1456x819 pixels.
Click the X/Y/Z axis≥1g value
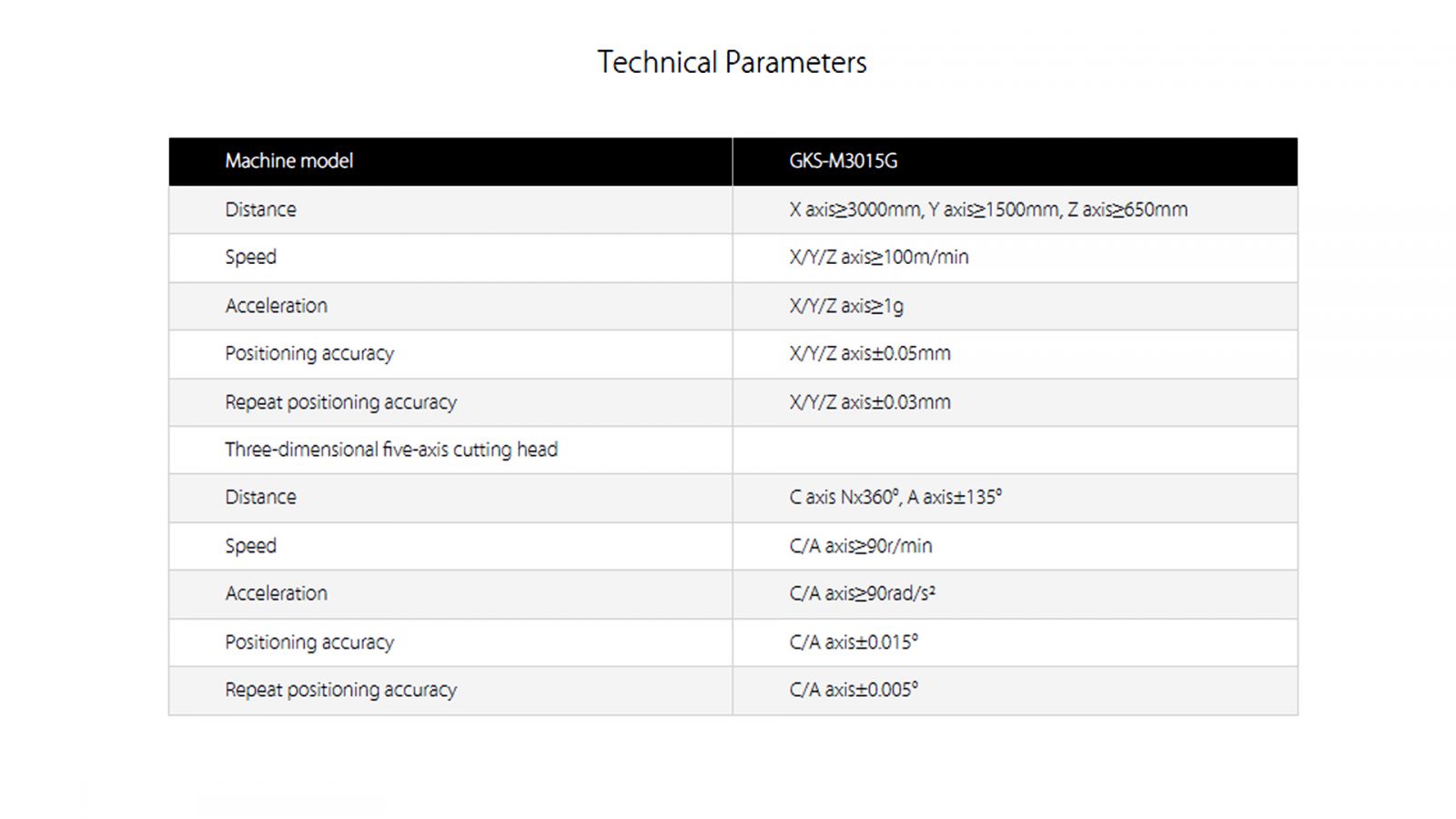[846, 306]
